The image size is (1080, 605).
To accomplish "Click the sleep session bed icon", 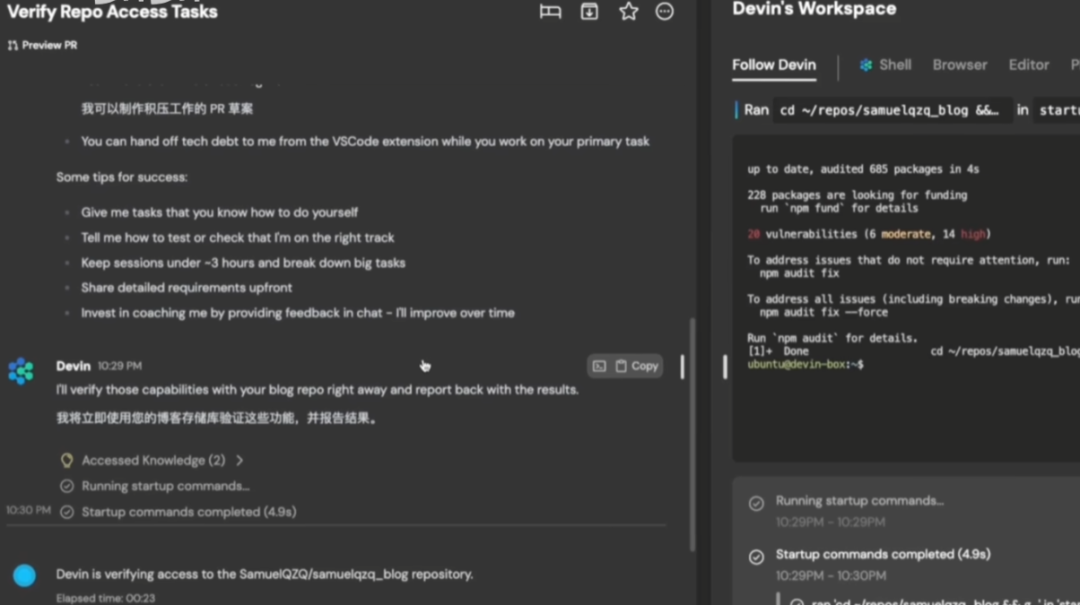I will [x=550, y=12].
